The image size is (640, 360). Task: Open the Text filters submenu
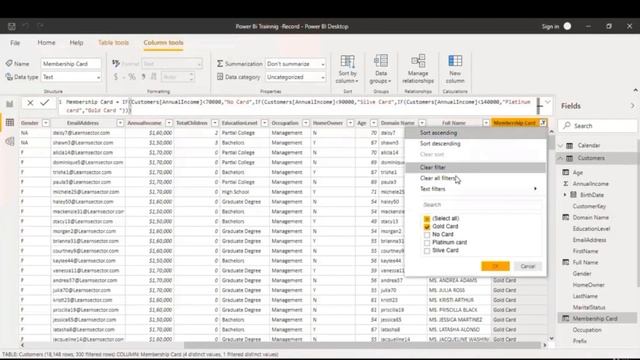point(476,189)
